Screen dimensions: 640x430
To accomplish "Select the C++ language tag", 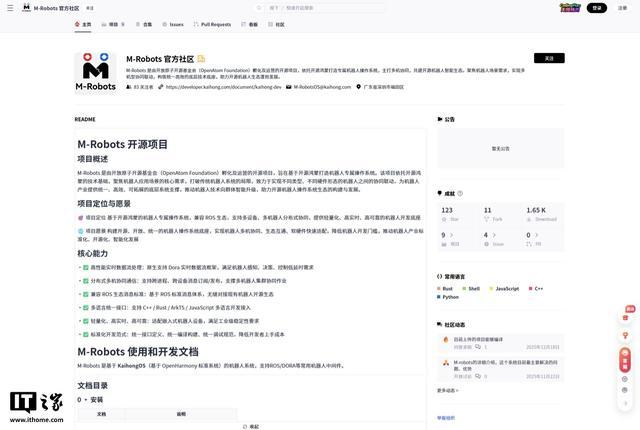I will [536, 288].
